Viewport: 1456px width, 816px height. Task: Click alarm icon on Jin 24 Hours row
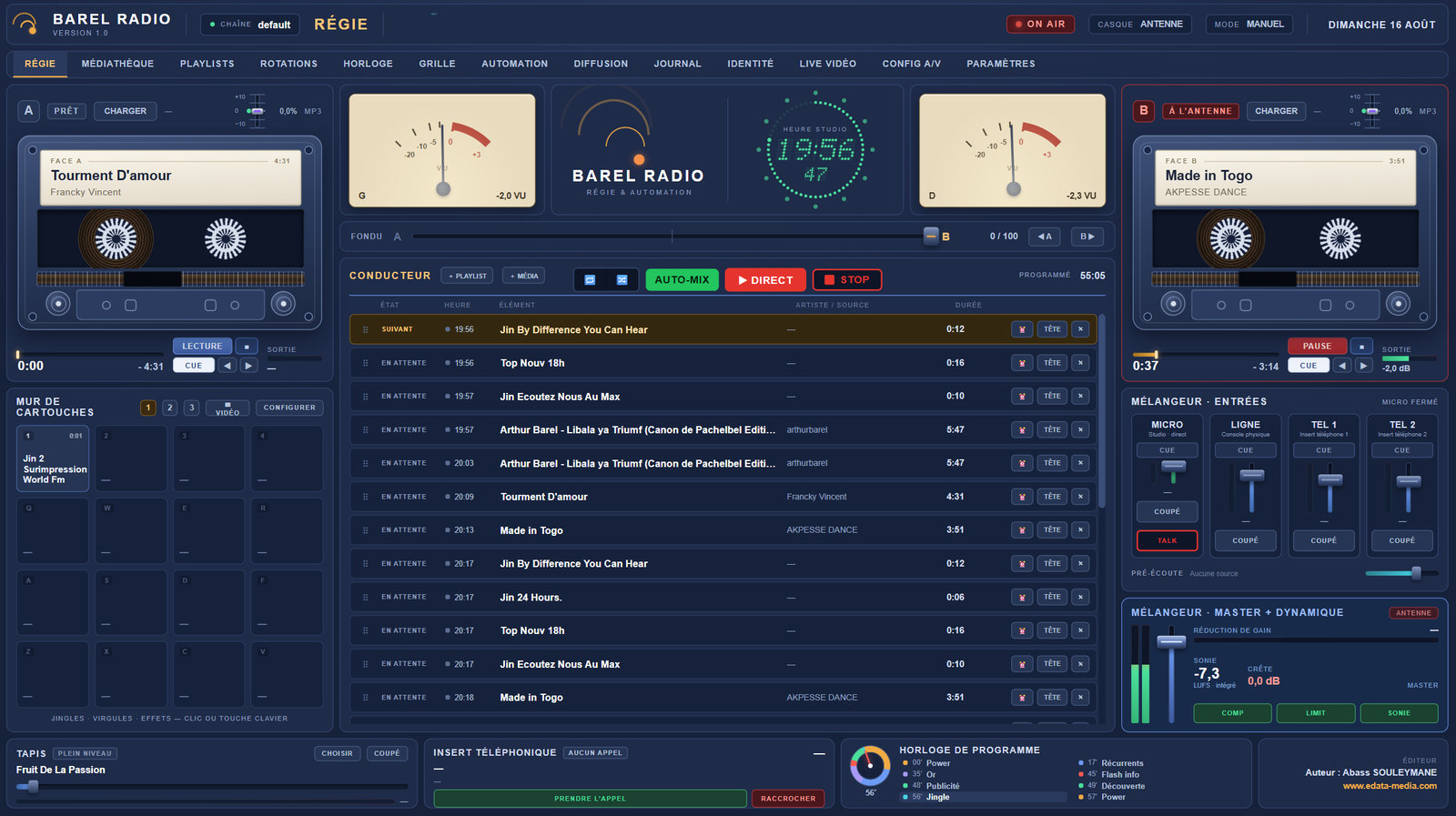coord(1022,597)
